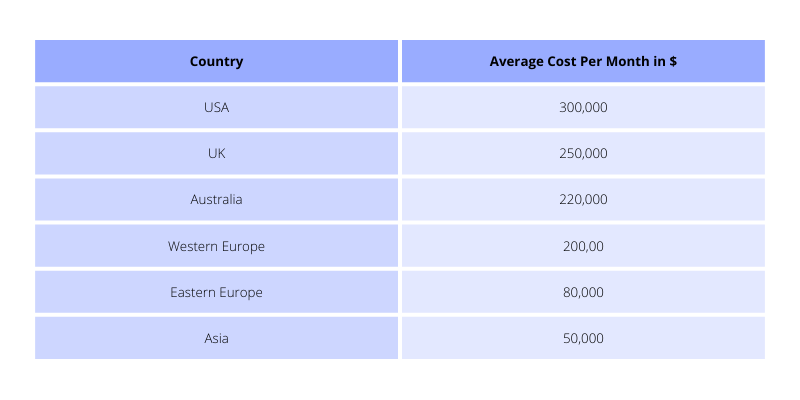This screenshot has width=800, height=400.
Task: Select the USA country cell
Action: click(216, 107)
